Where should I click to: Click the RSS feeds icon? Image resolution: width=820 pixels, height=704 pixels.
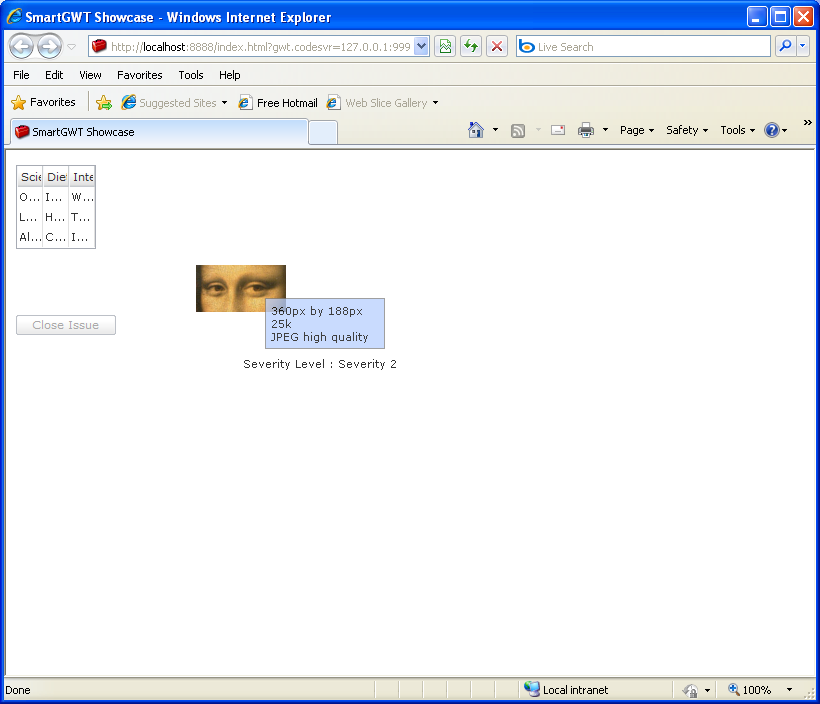[x=518, y=130]
